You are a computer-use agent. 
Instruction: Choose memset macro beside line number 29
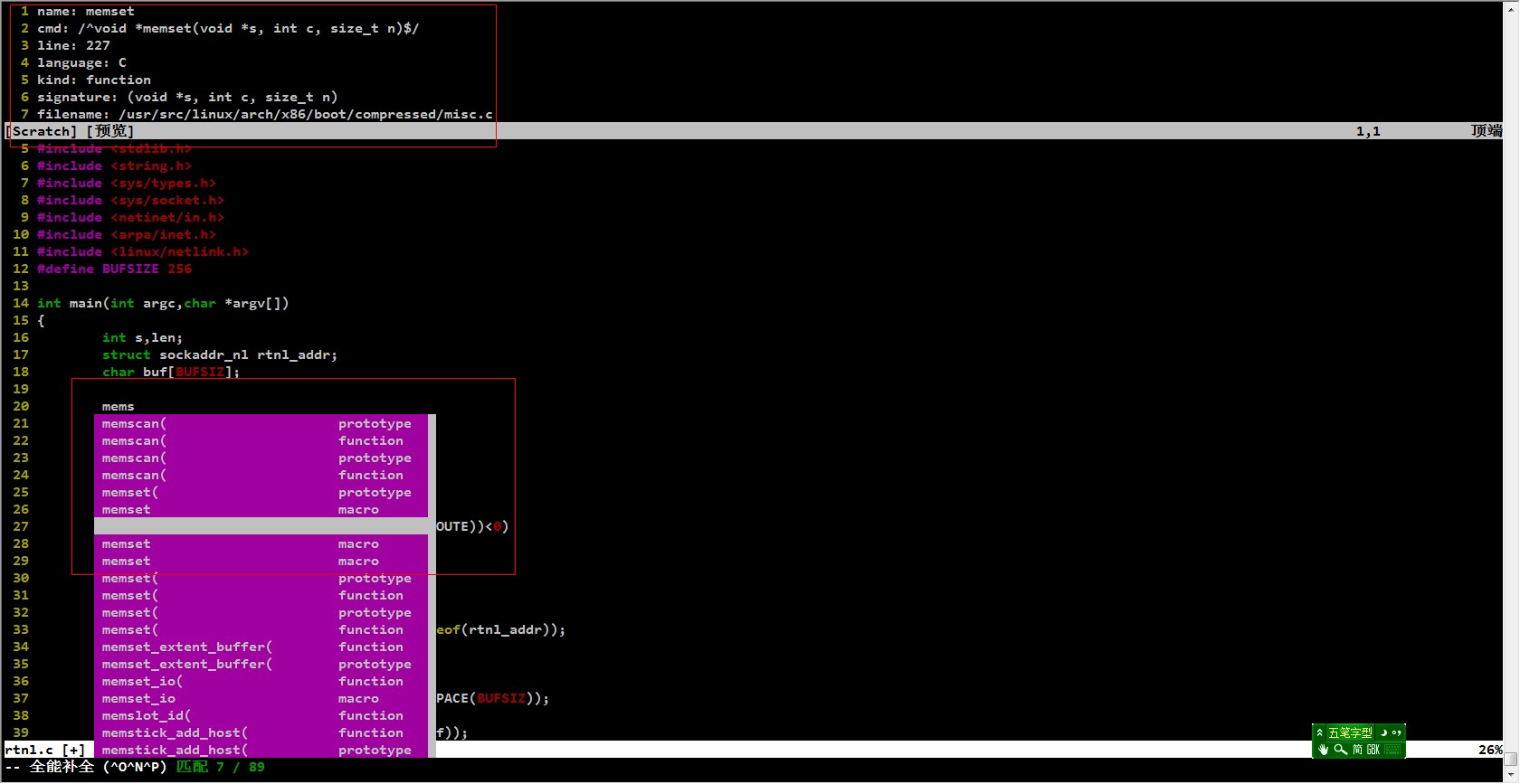[261, 561]
